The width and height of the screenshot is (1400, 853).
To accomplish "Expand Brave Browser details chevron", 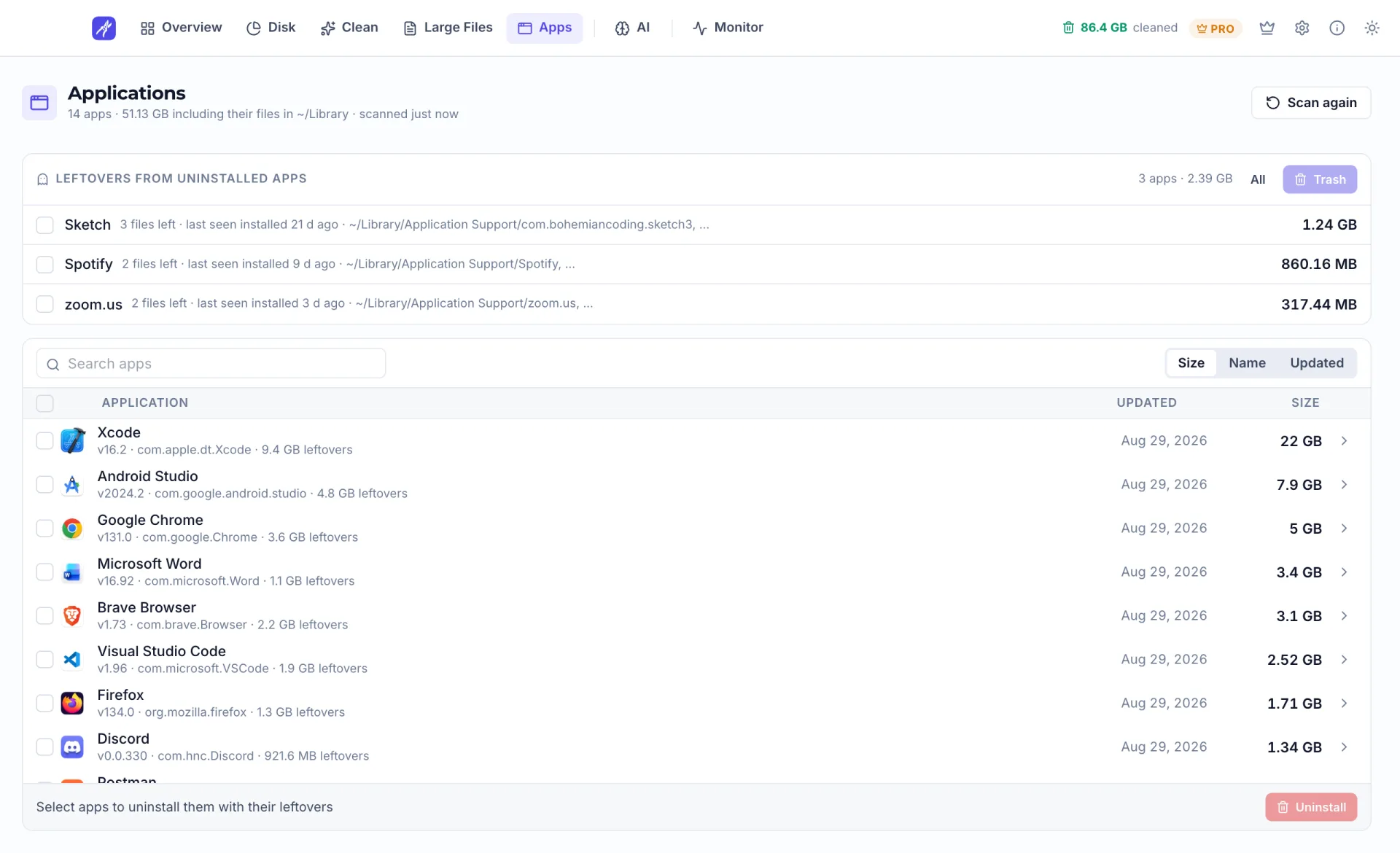I will (1344, 616).
